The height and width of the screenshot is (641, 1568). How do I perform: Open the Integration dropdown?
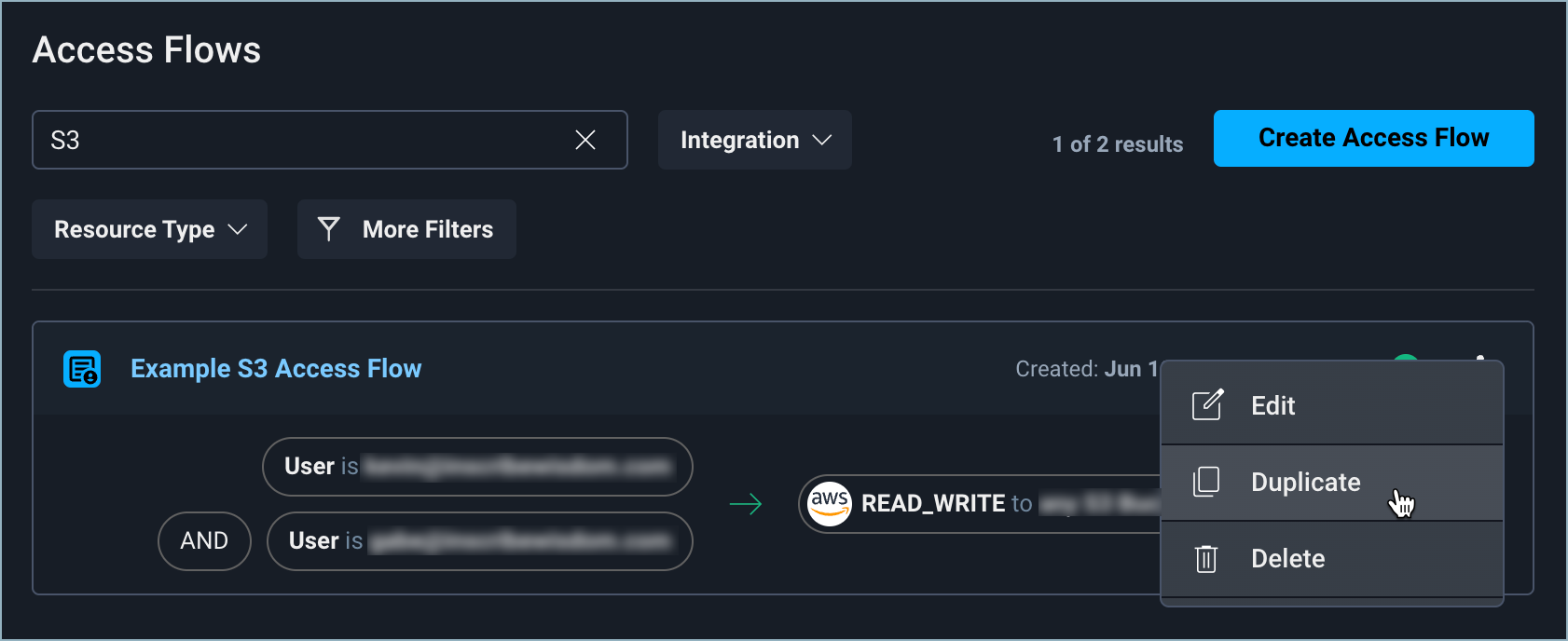tap(754, 140)
